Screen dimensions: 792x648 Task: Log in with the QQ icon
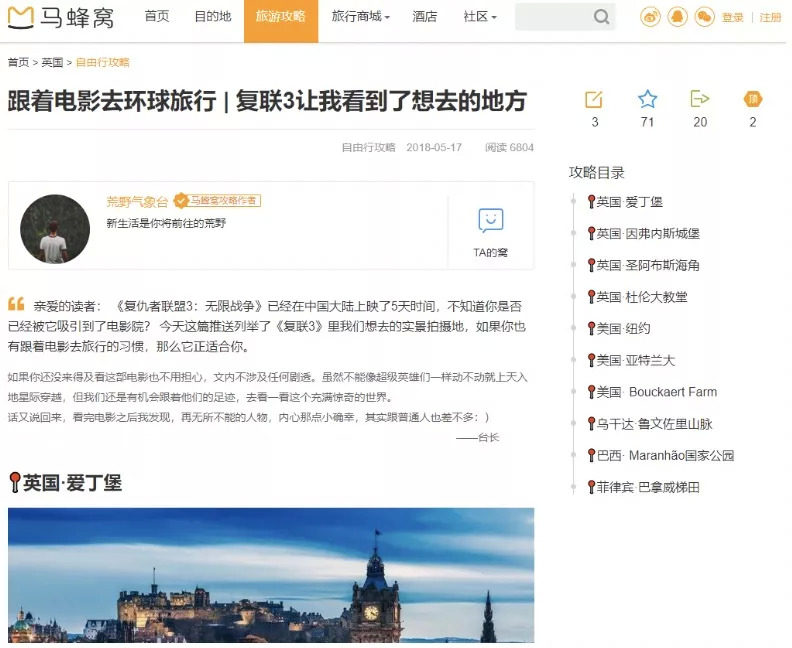(x=677, y=17)
